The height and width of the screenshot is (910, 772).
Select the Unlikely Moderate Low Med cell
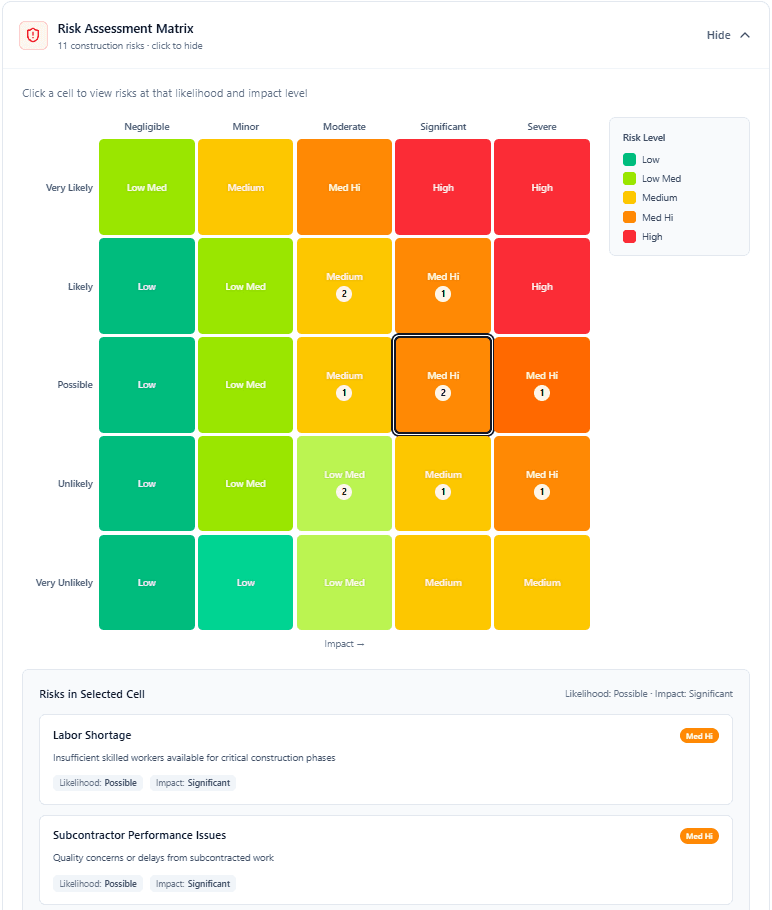coord(344,483)
